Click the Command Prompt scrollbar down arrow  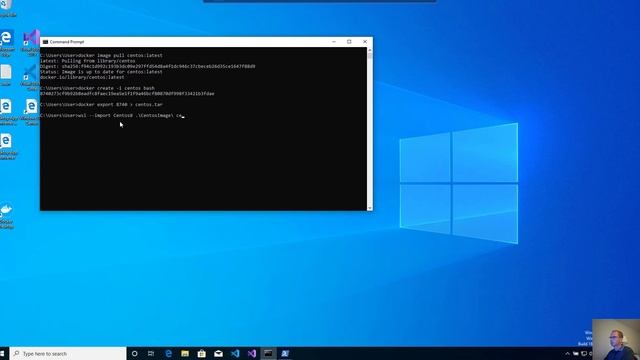[x=370, y=208]
